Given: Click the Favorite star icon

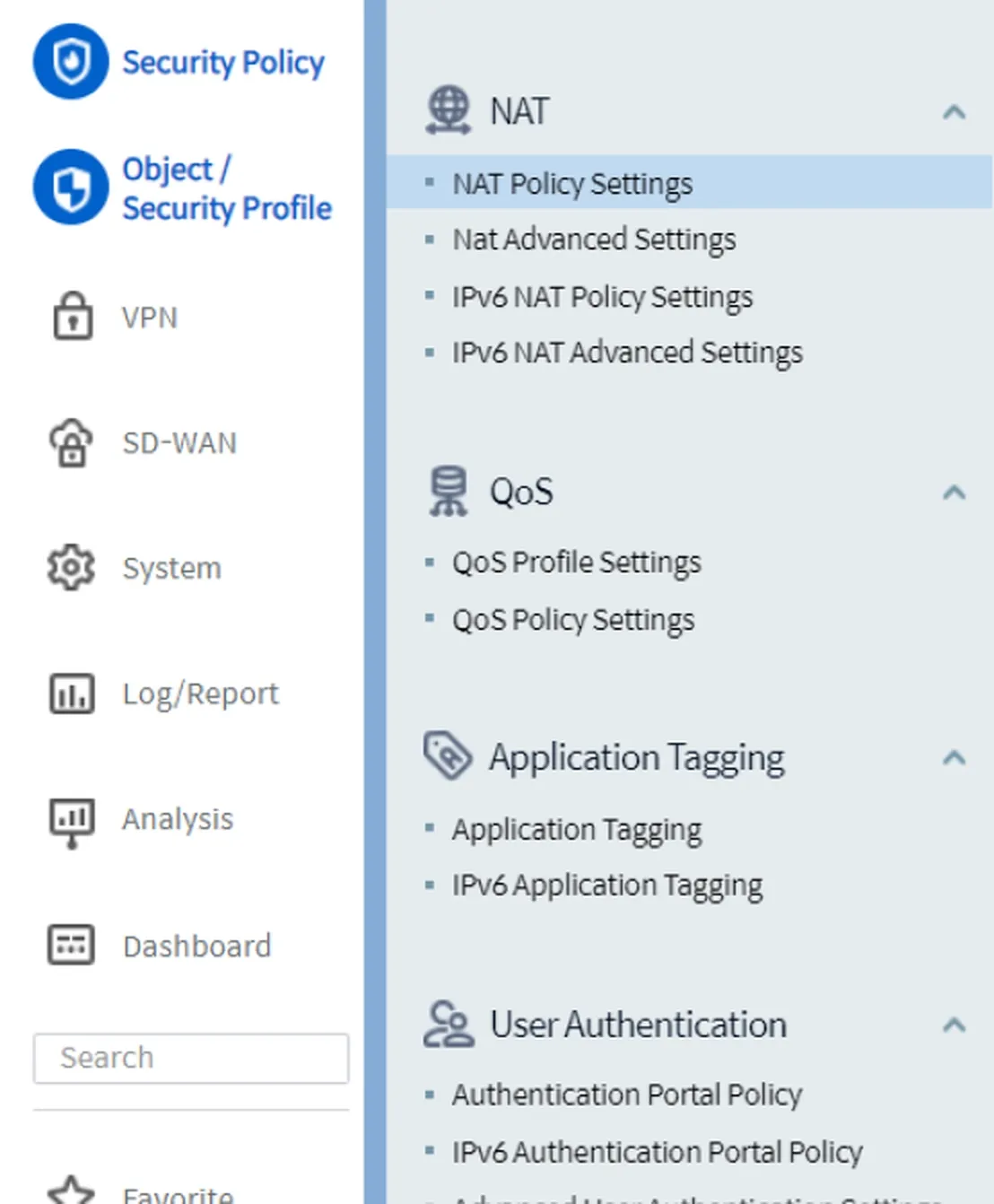Looking at the screenshot, I should click(71, 1191).
